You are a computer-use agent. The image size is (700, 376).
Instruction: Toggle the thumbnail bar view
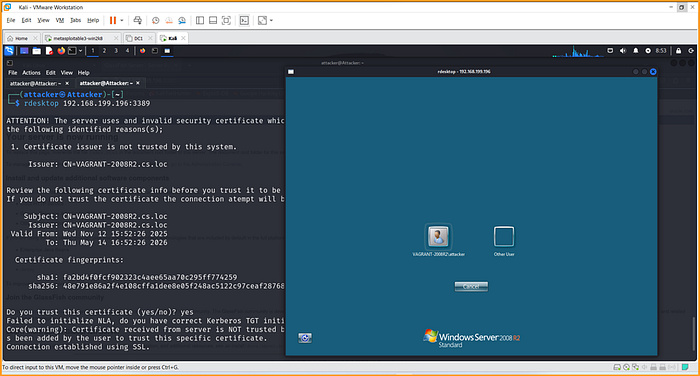213,21
